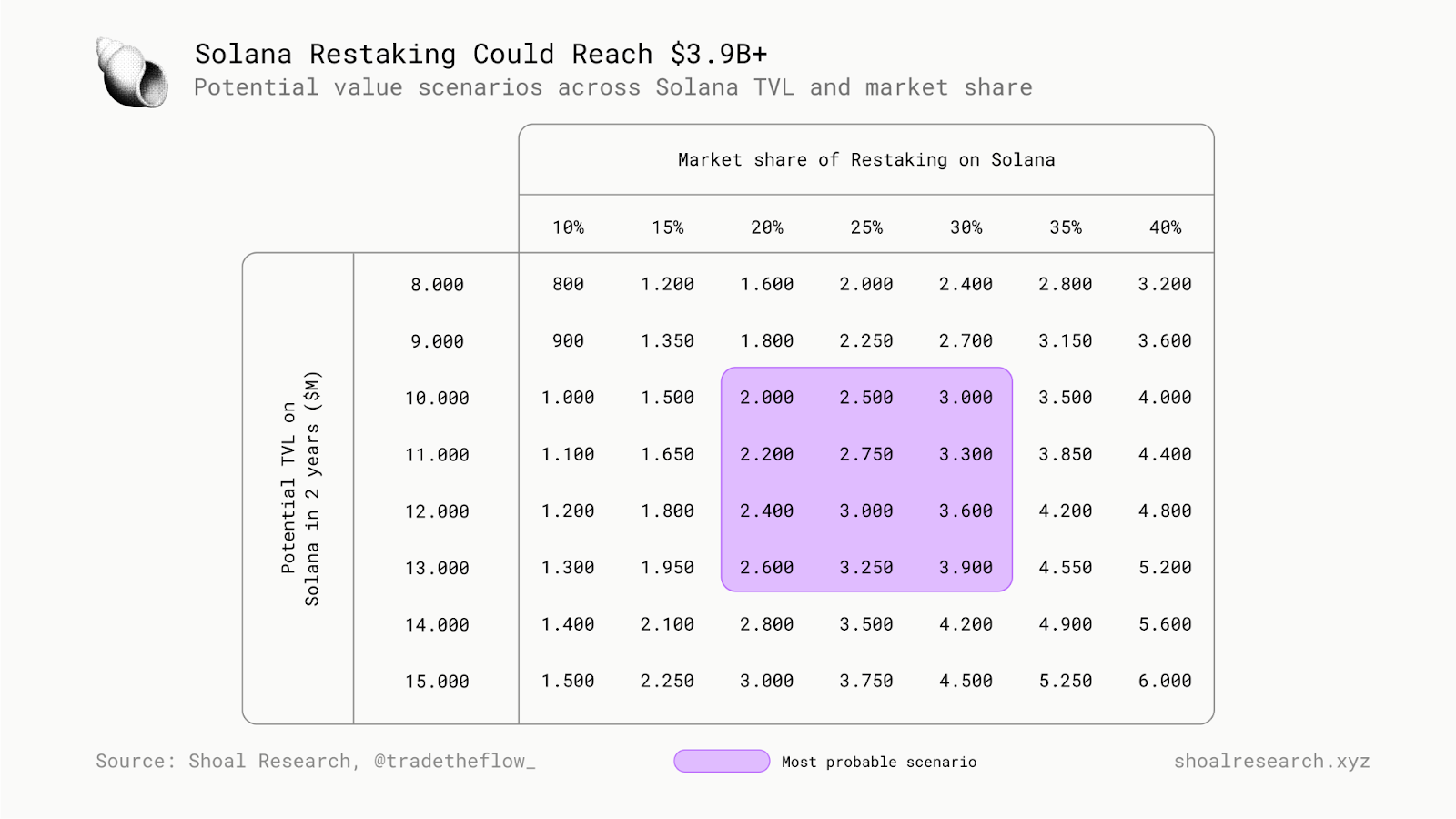Click the 1.100 value cell
This screenshot has width=1456, height=819.
point(568,454)
